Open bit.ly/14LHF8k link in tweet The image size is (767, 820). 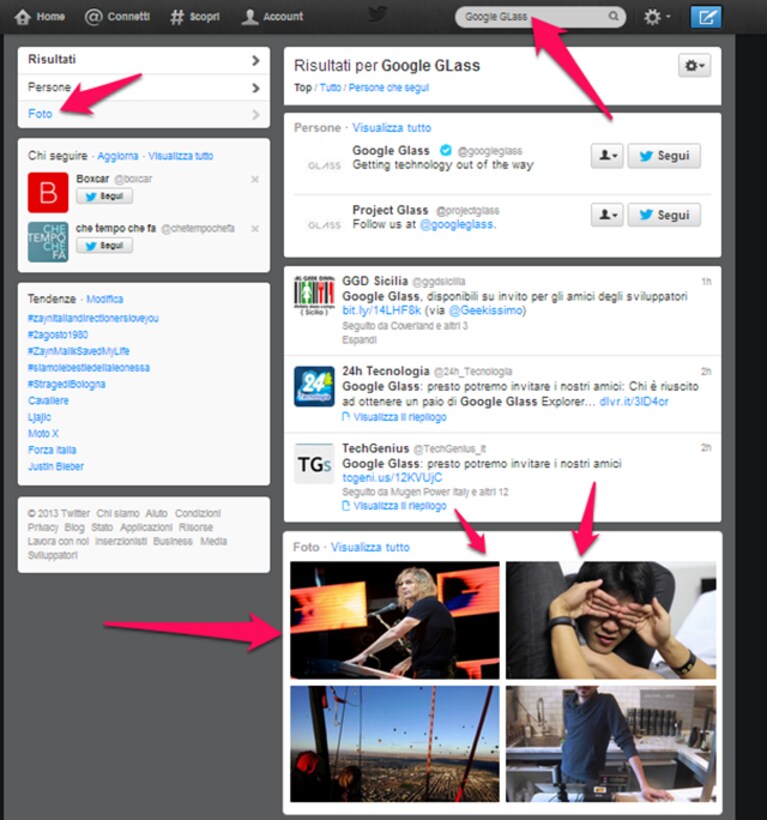click(382, 311)
